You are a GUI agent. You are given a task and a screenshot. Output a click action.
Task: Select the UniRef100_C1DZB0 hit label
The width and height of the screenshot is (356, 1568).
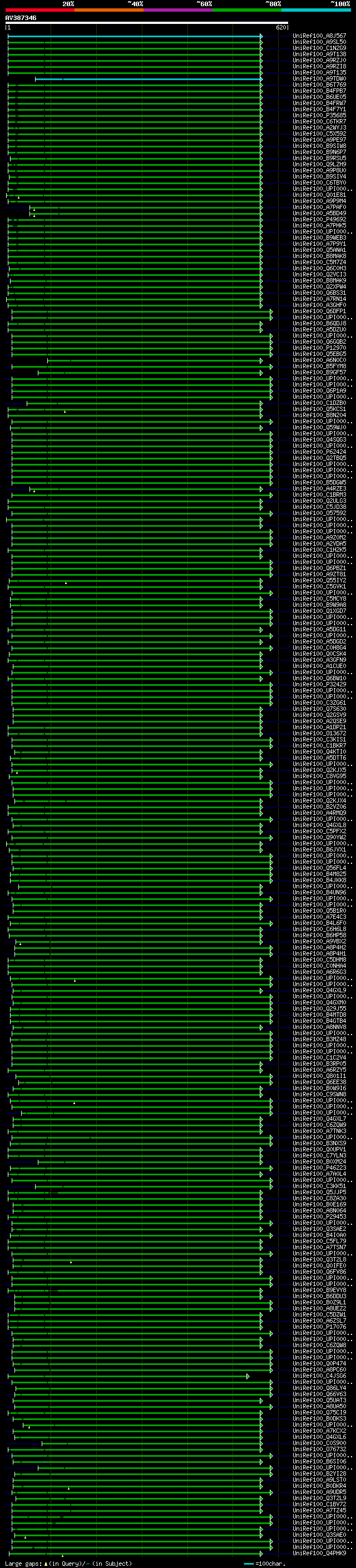pyautogui.click(x=319, y=403)
